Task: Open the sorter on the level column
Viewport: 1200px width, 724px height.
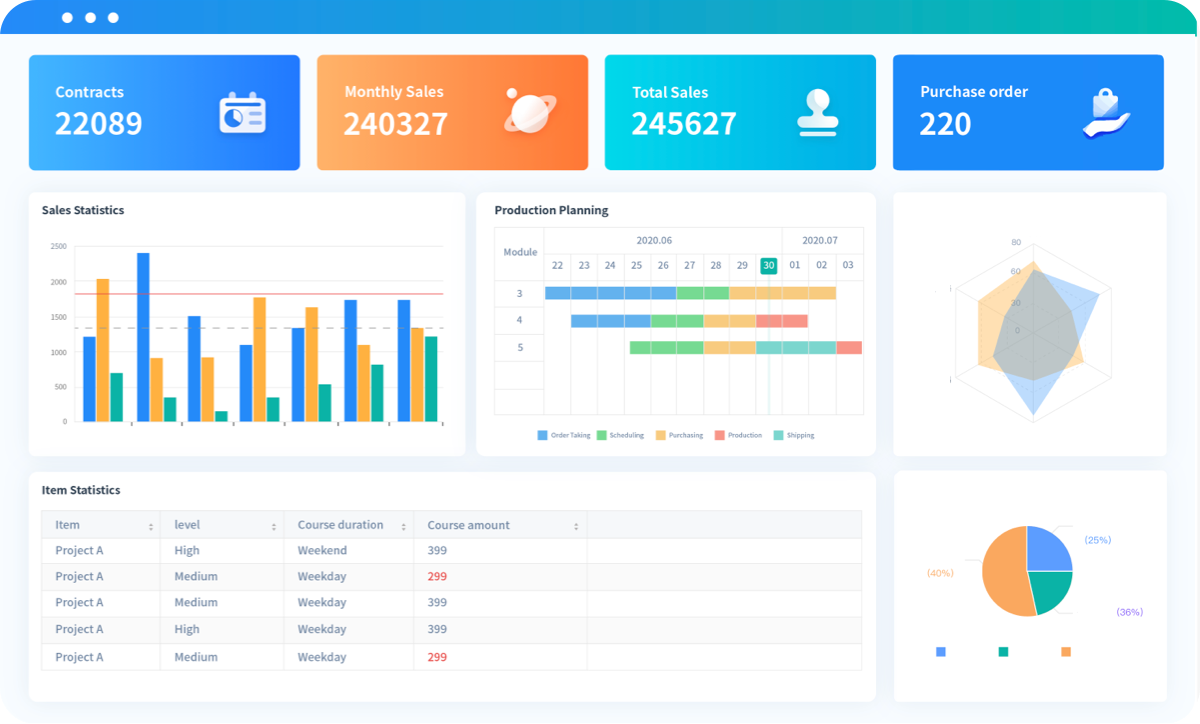Action: (274, 524)
